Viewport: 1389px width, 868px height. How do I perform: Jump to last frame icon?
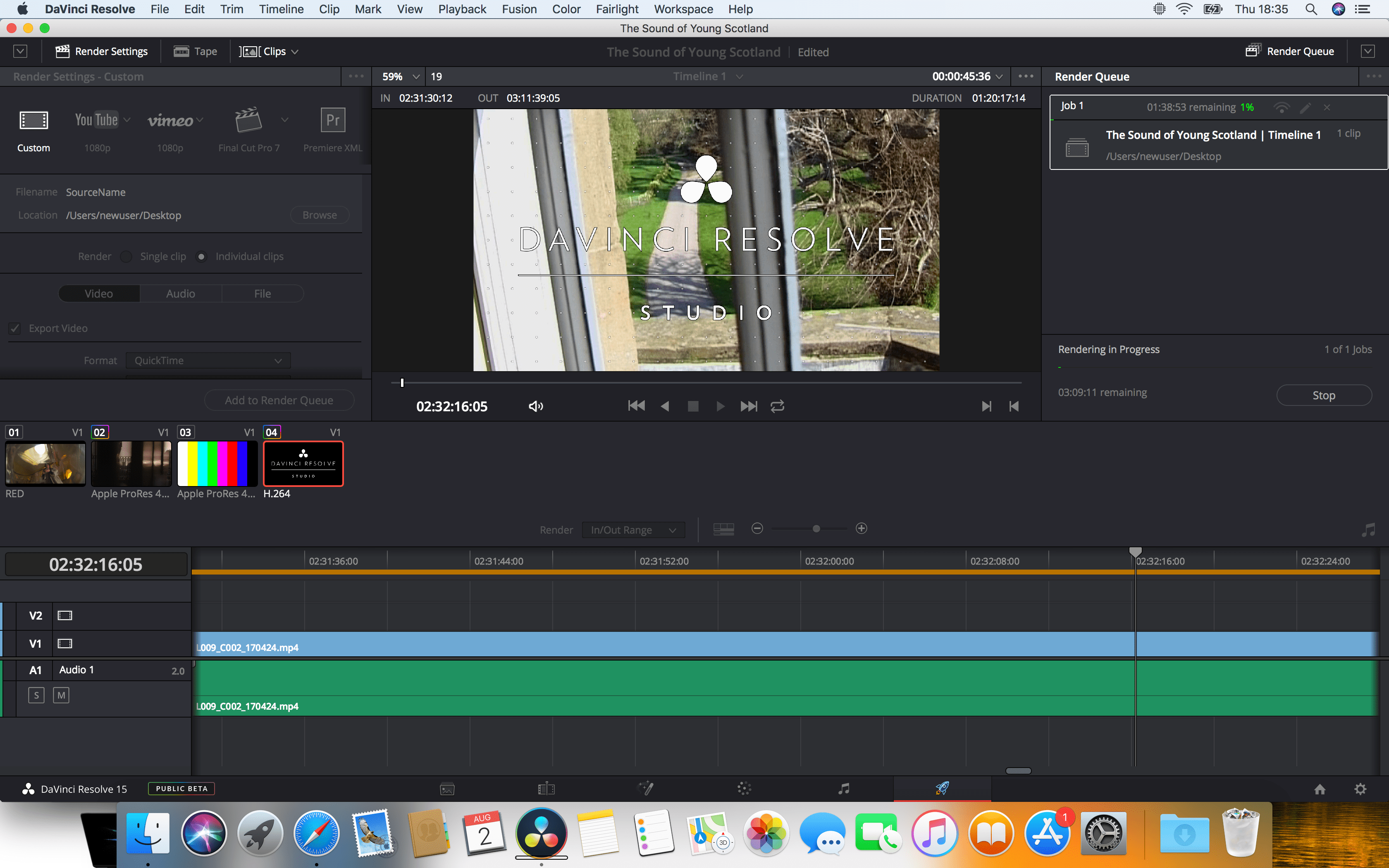pos(749,406)
